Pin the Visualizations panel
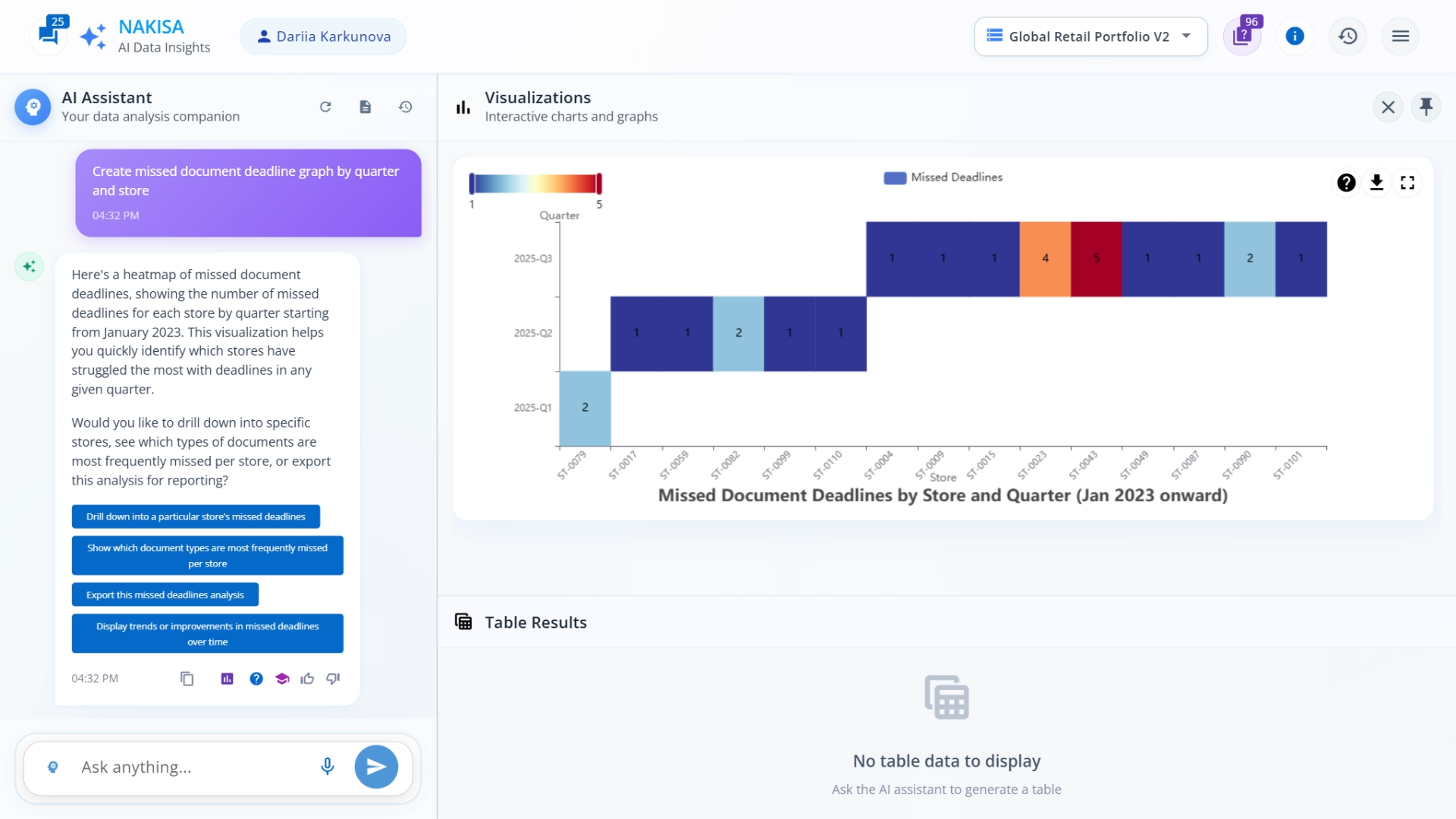Image resolution: width=1456 pixels, height=819 pixels. (1426, 107)
